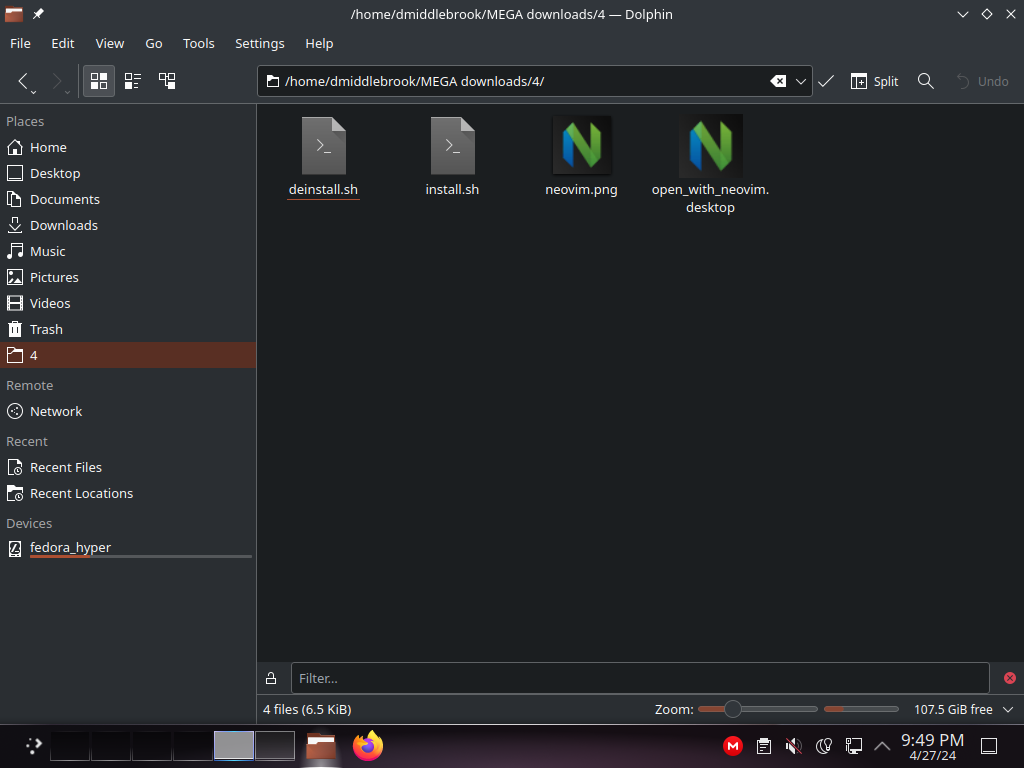Open the File menu

coord(20,43)
